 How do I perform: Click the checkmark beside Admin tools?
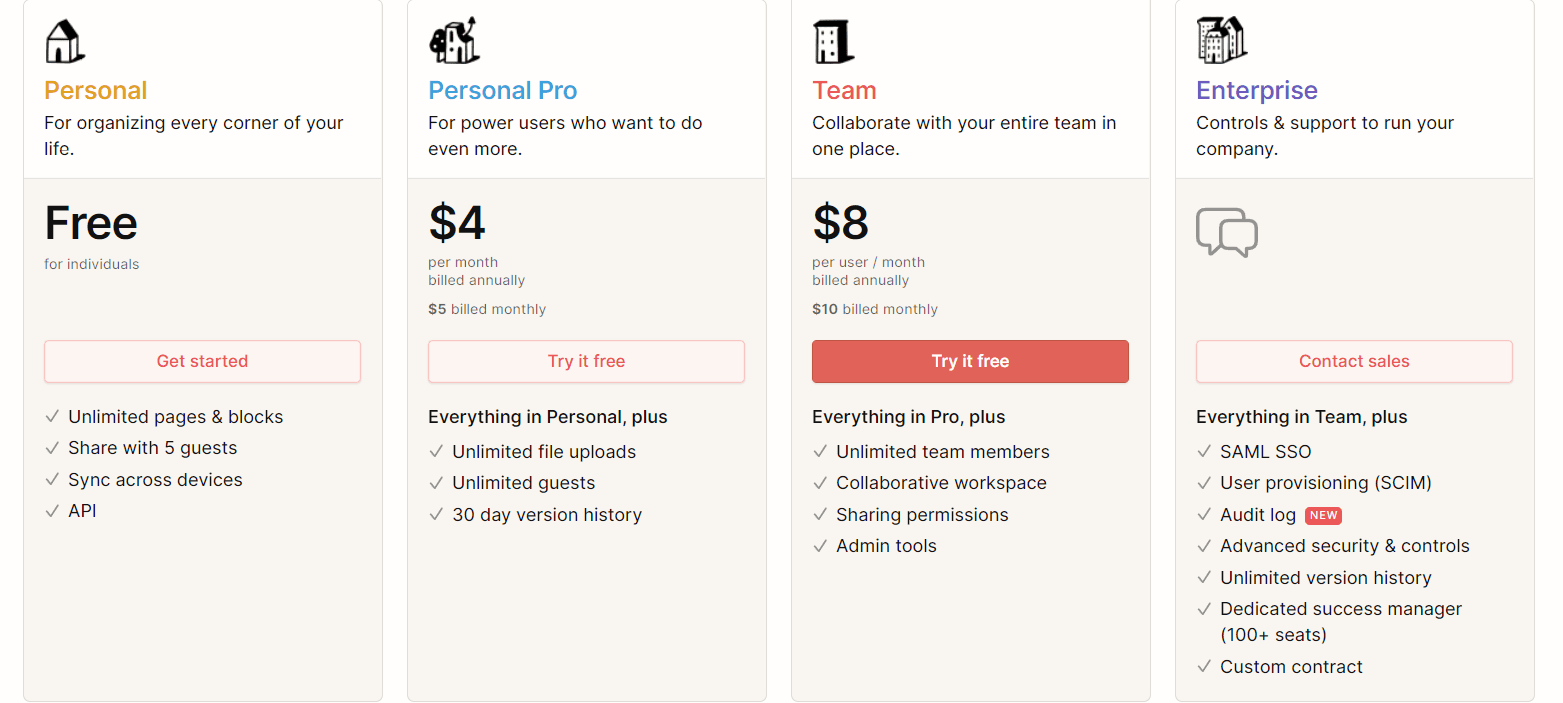(x=820, y=546)
